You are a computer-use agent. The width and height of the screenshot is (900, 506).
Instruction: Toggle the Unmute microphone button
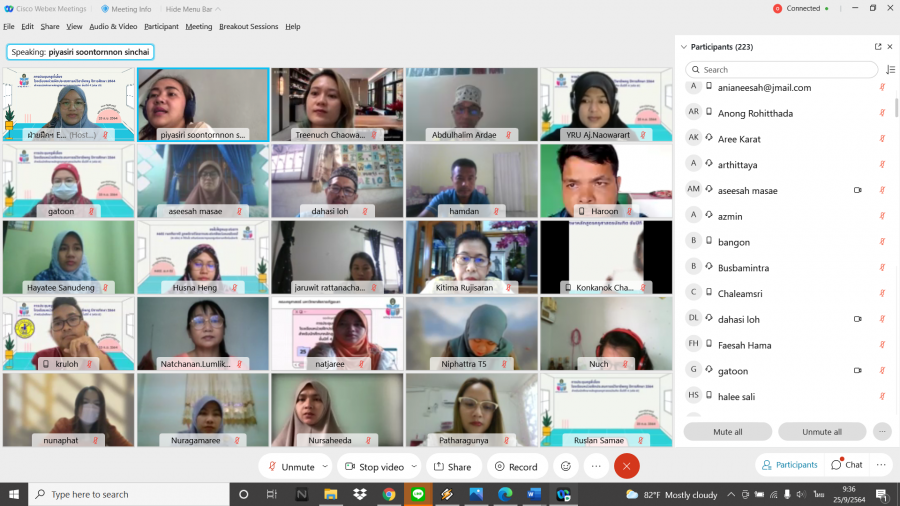click(289, 466)
